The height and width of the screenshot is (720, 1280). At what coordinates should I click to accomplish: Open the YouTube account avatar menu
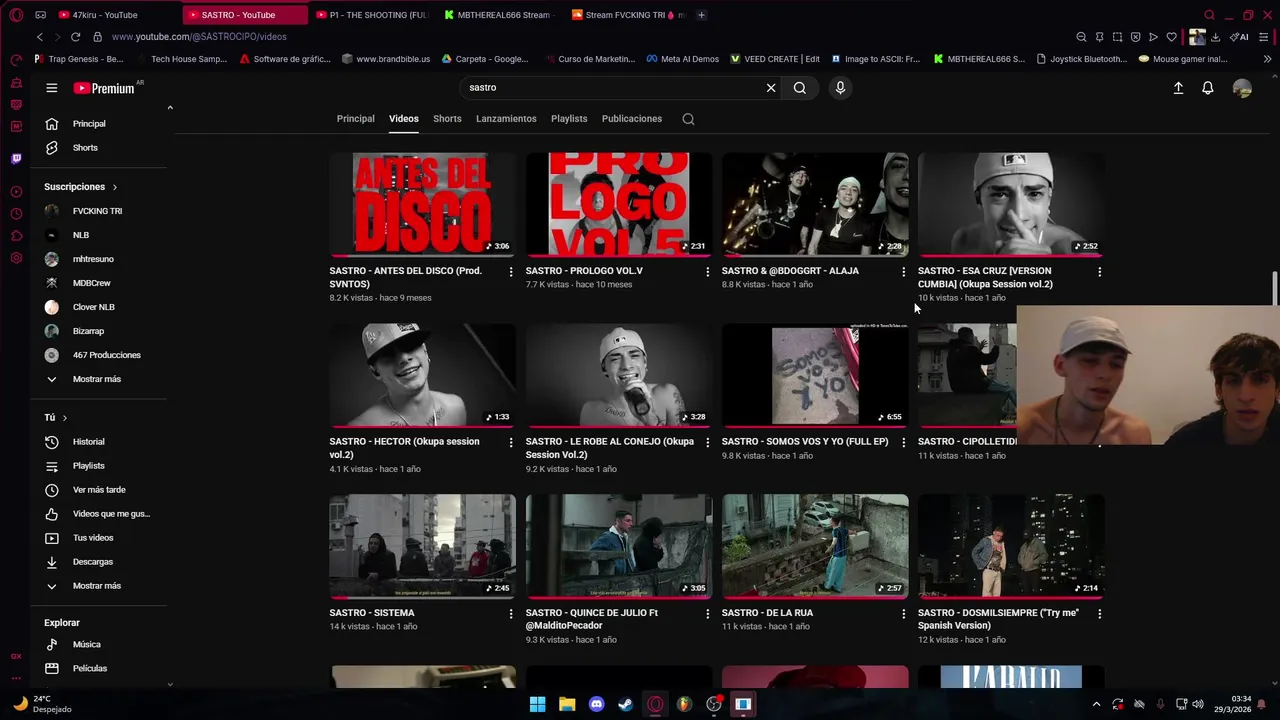(1242, 88)
